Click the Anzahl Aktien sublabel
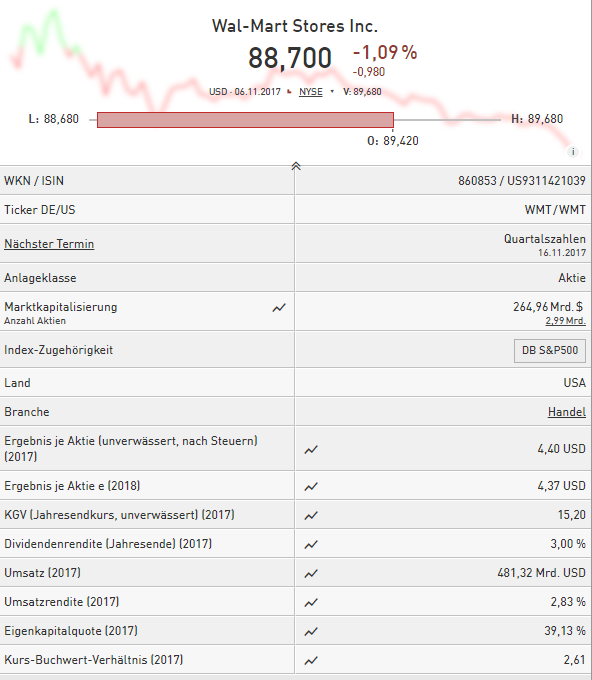 [35, 321]
